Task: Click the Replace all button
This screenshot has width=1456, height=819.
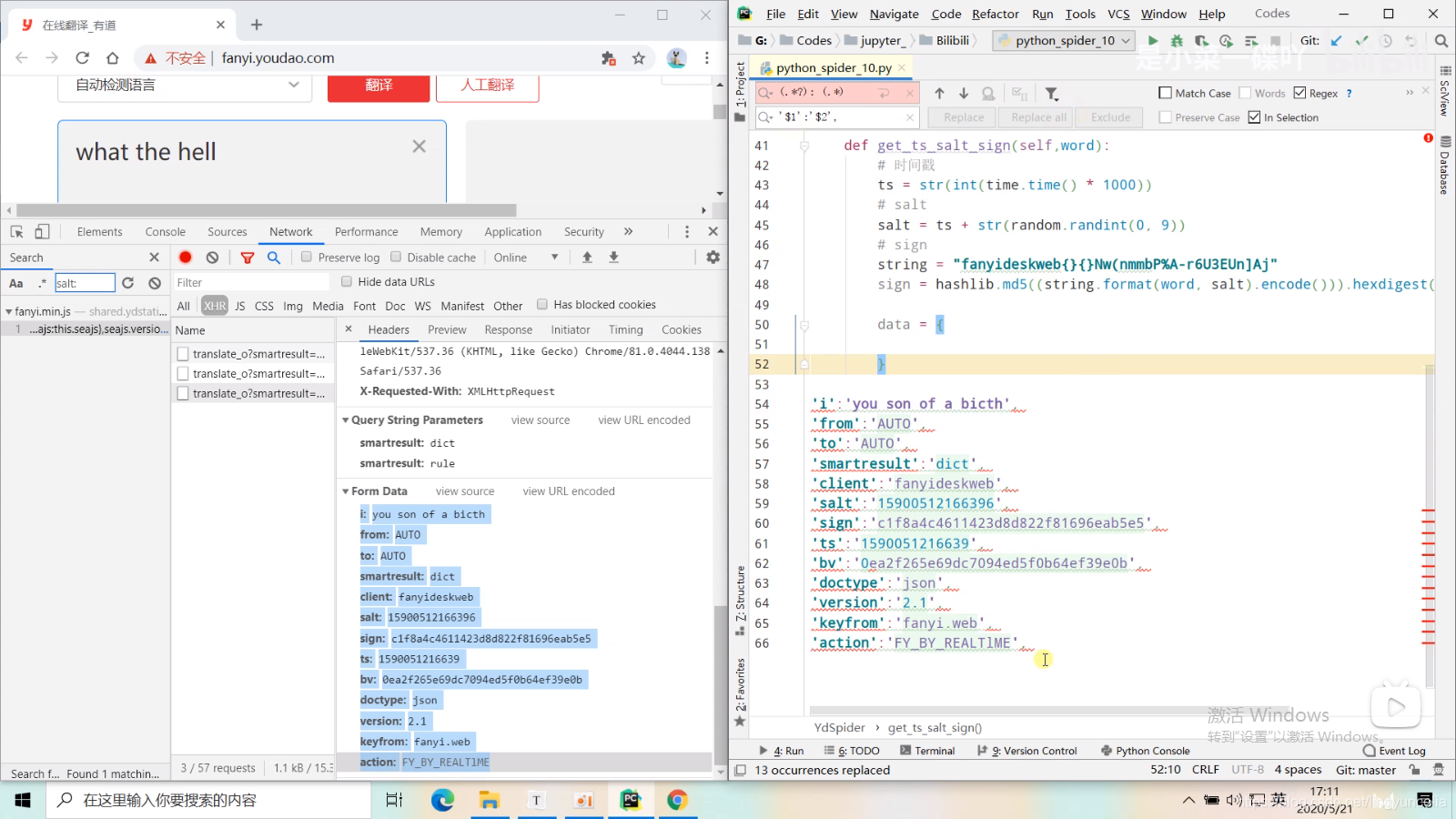Action: pyautogui.click(x=1038, y=117)
